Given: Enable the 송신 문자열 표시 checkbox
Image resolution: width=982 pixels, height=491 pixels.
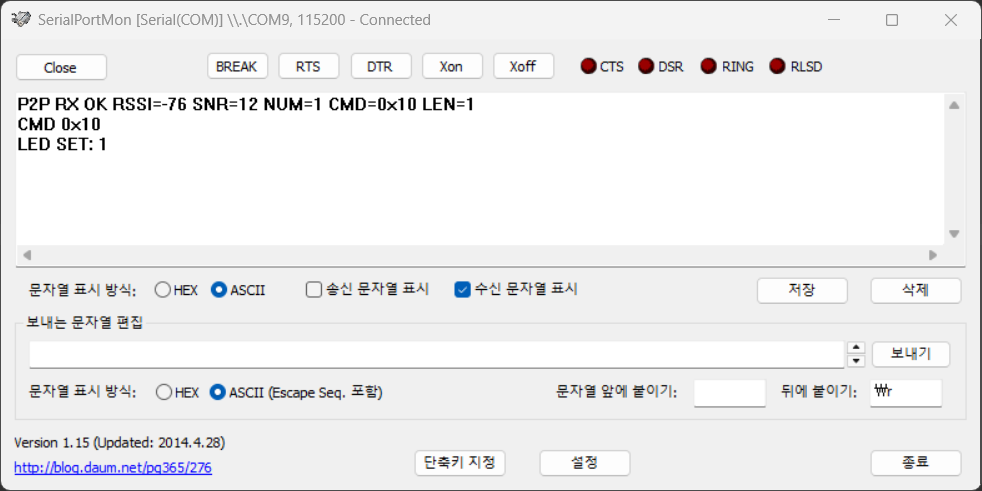Looking at the screenshot, I should click(x=313, y=289).
